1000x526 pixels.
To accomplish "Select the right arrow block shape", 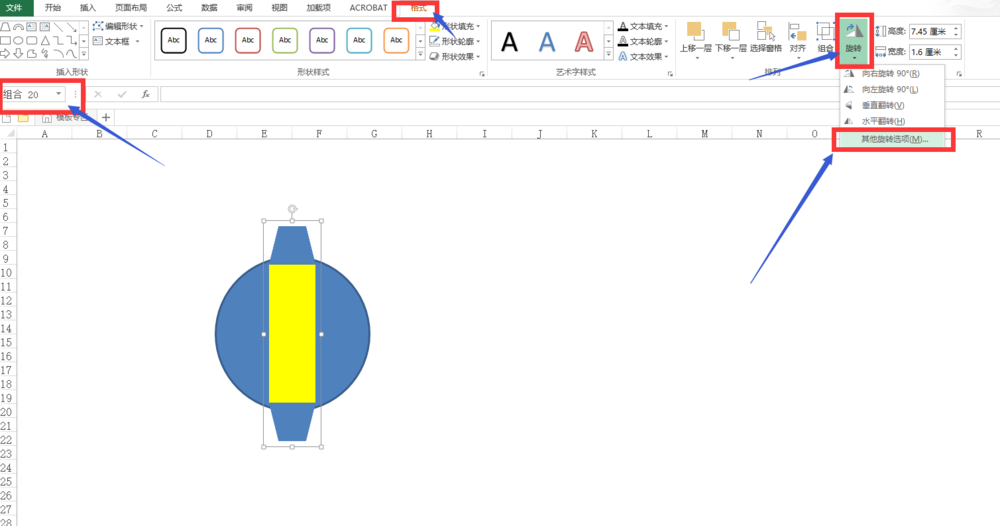I will (5, 54).
